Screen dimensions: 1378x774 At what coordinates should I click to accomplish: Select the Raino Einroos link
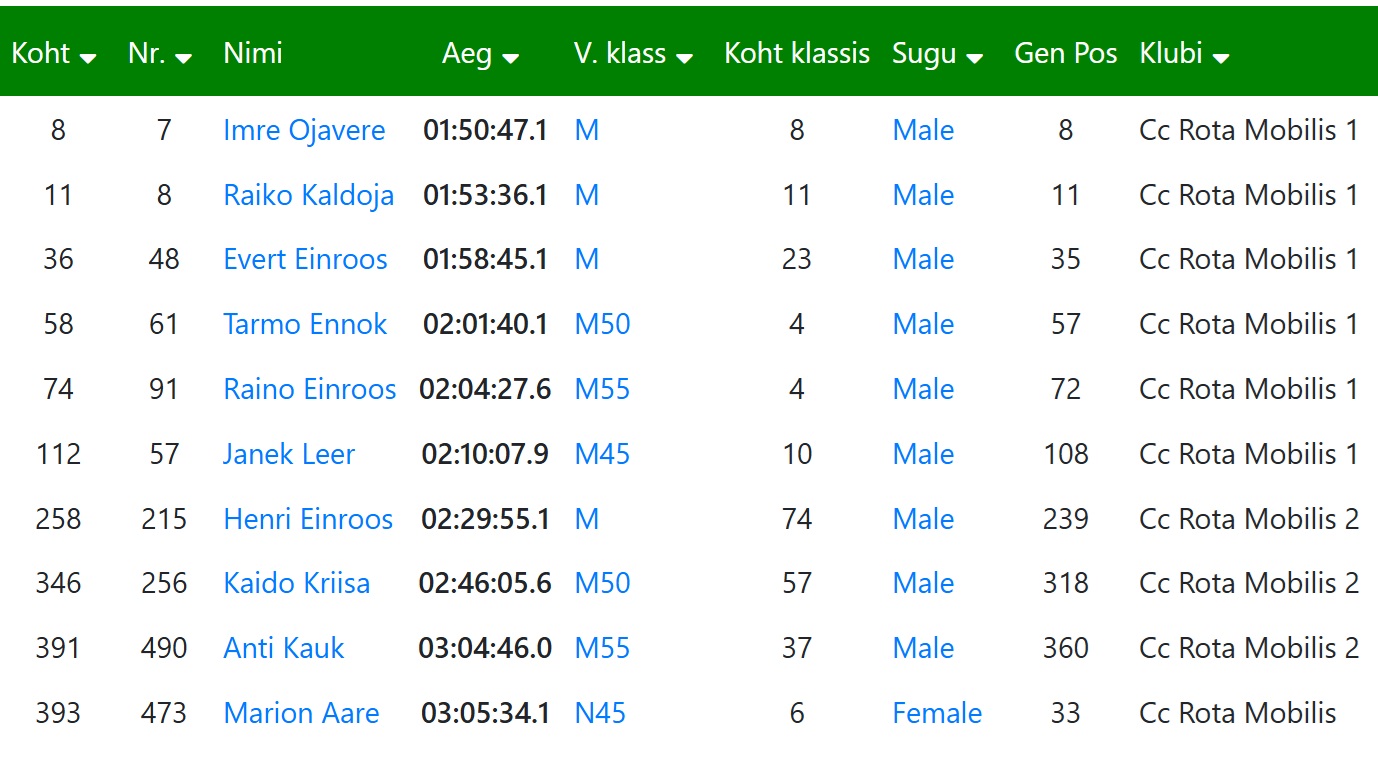(310, 389)
